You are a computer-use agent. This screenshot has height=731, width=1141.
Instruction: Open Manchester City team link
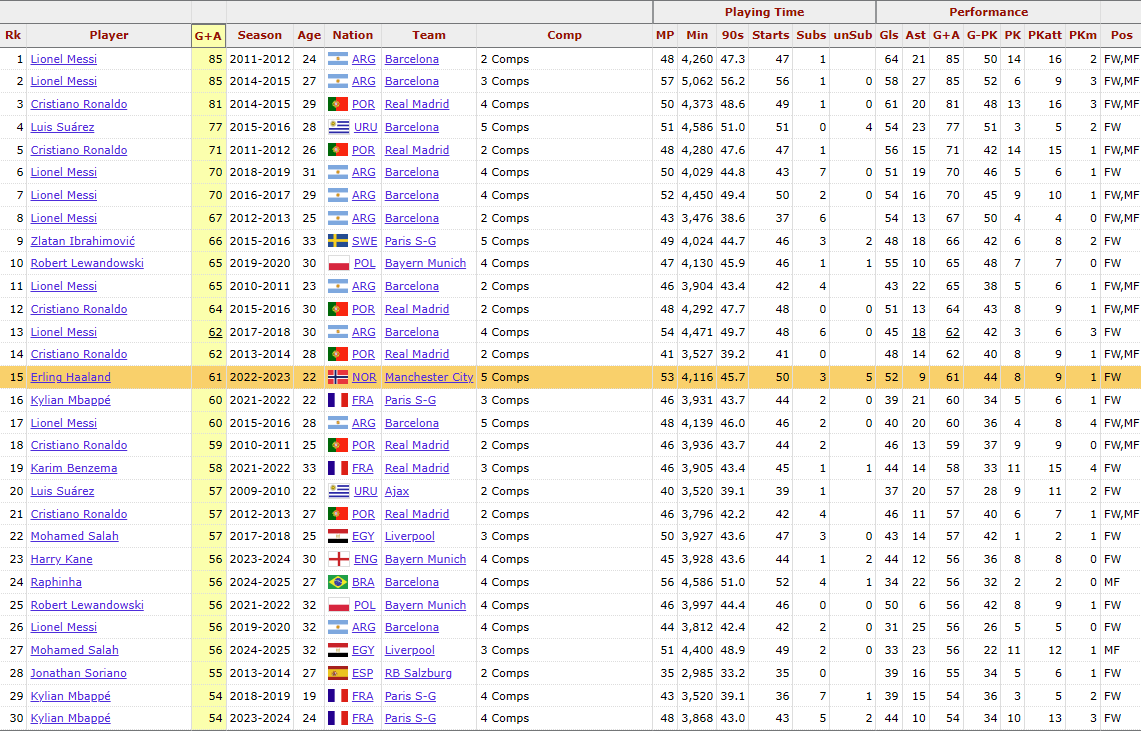click(429, 377)
